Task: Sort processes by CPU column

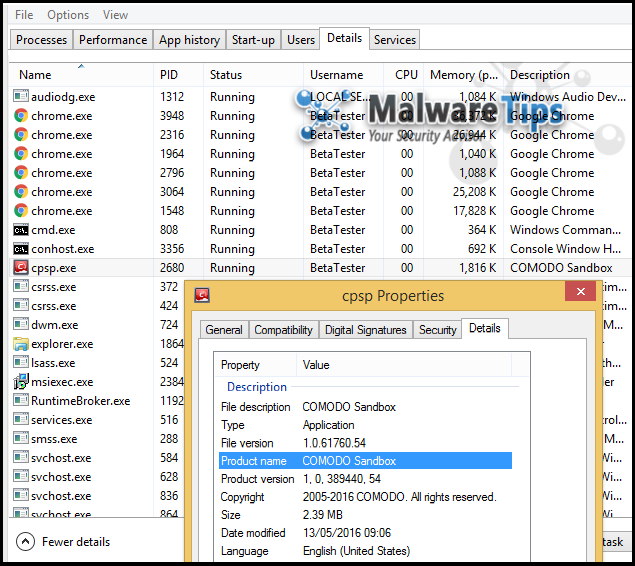Action: 403,74
